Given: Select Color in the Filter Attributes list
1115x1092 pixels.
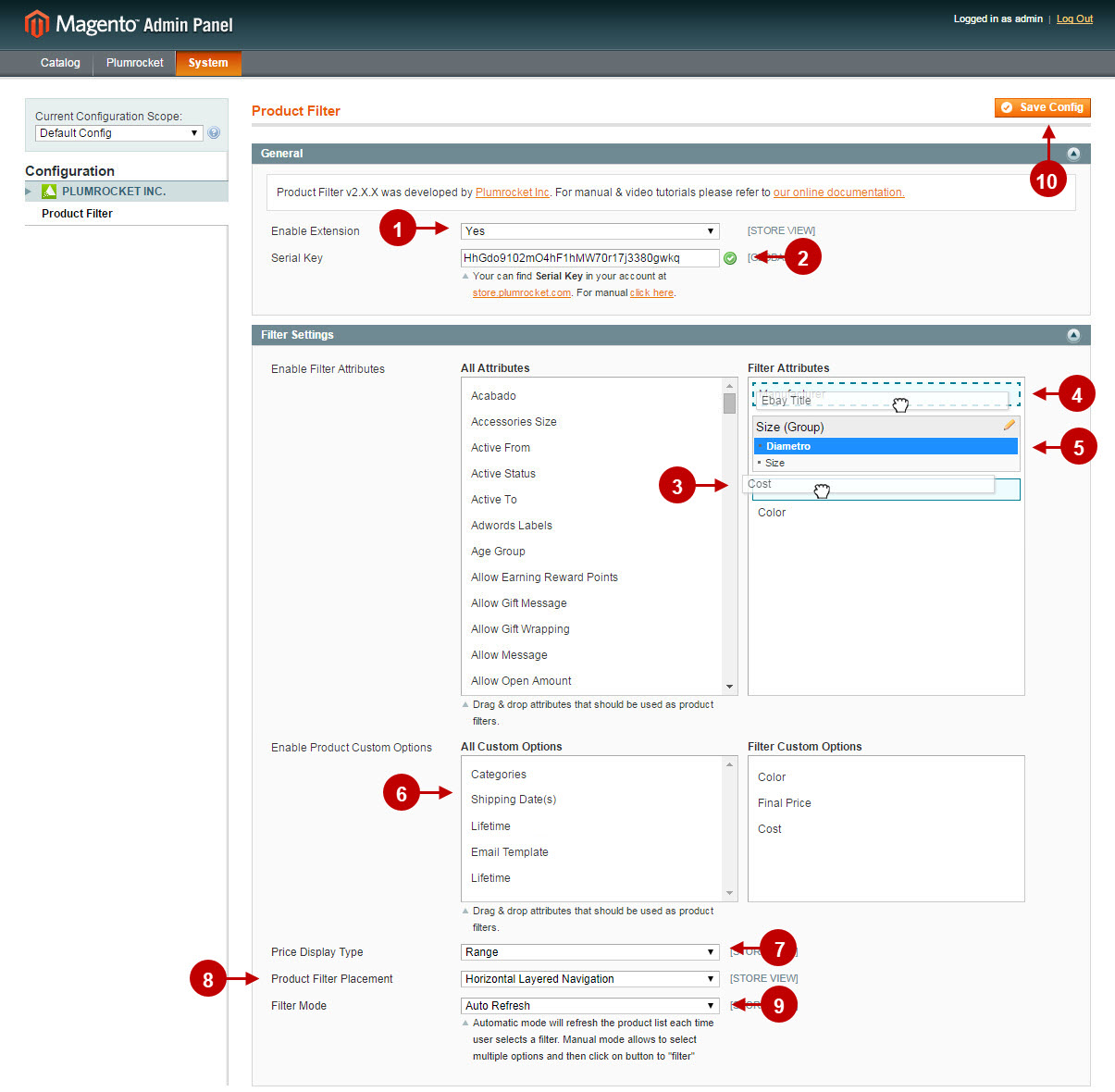Looking at the screenshot, I should tap(772, 513).
